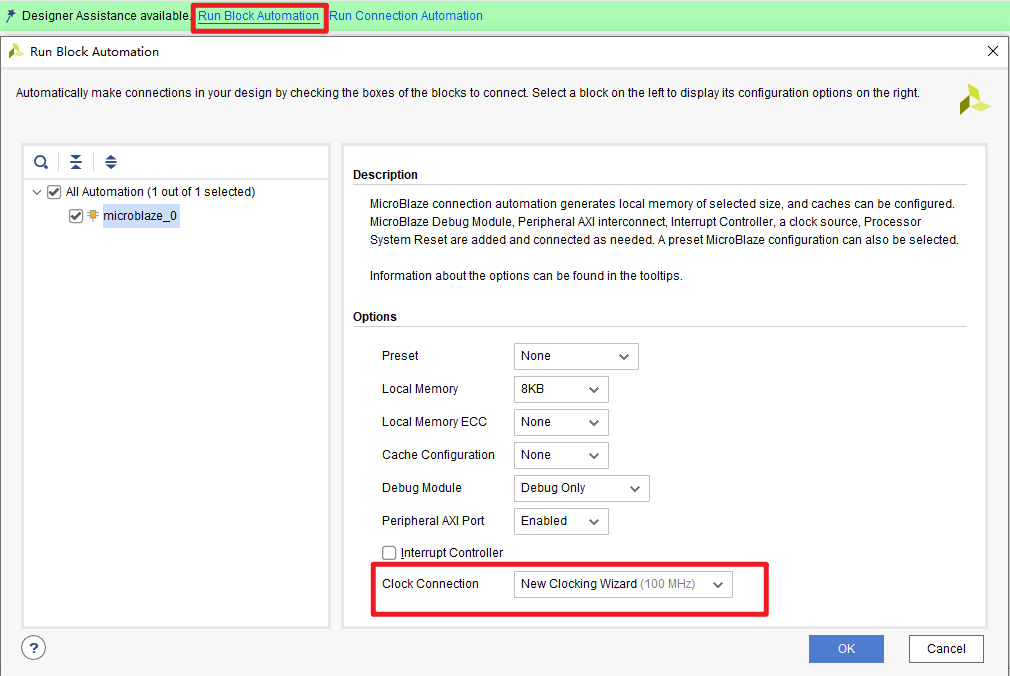The height and width of the screenshot is (676, 1010).
Task: Toggle the All Automation checkbox
Action: [x=54, y=192]
